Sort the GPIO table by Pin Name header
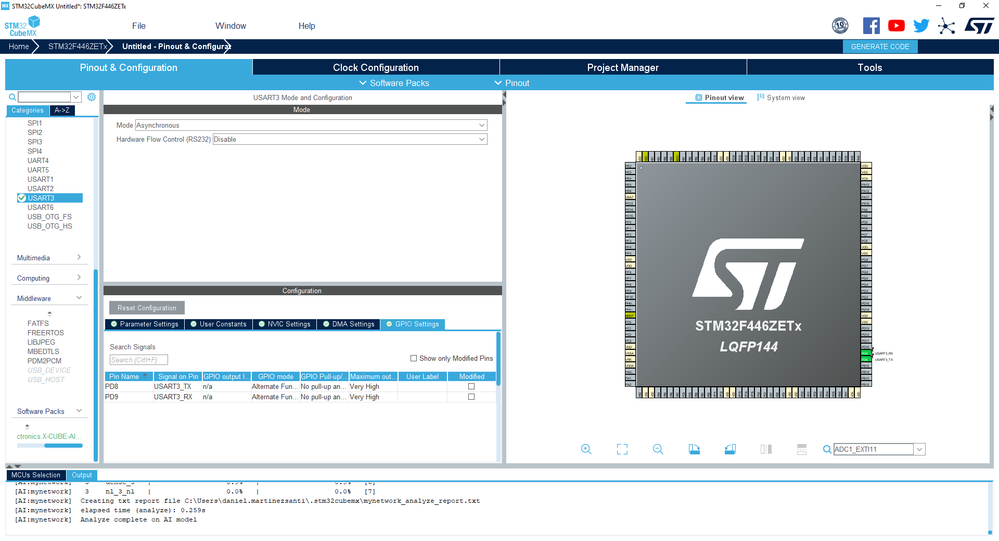Screen dimensions: 999x541 [x=128, y=377]
